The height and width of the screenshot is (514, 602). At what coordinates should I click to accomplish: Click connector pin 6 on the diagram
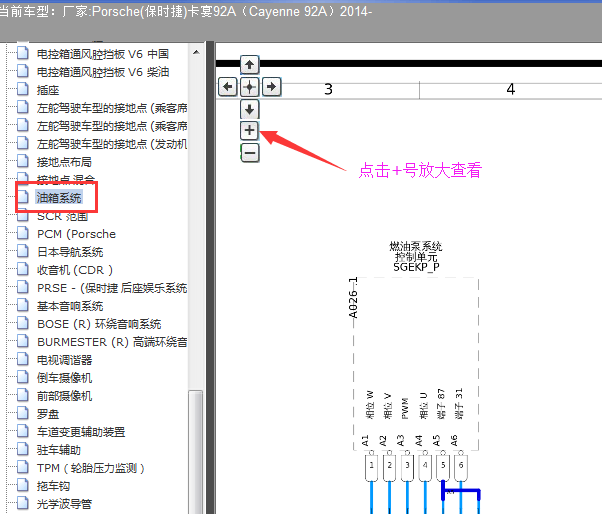coord(461,468)
